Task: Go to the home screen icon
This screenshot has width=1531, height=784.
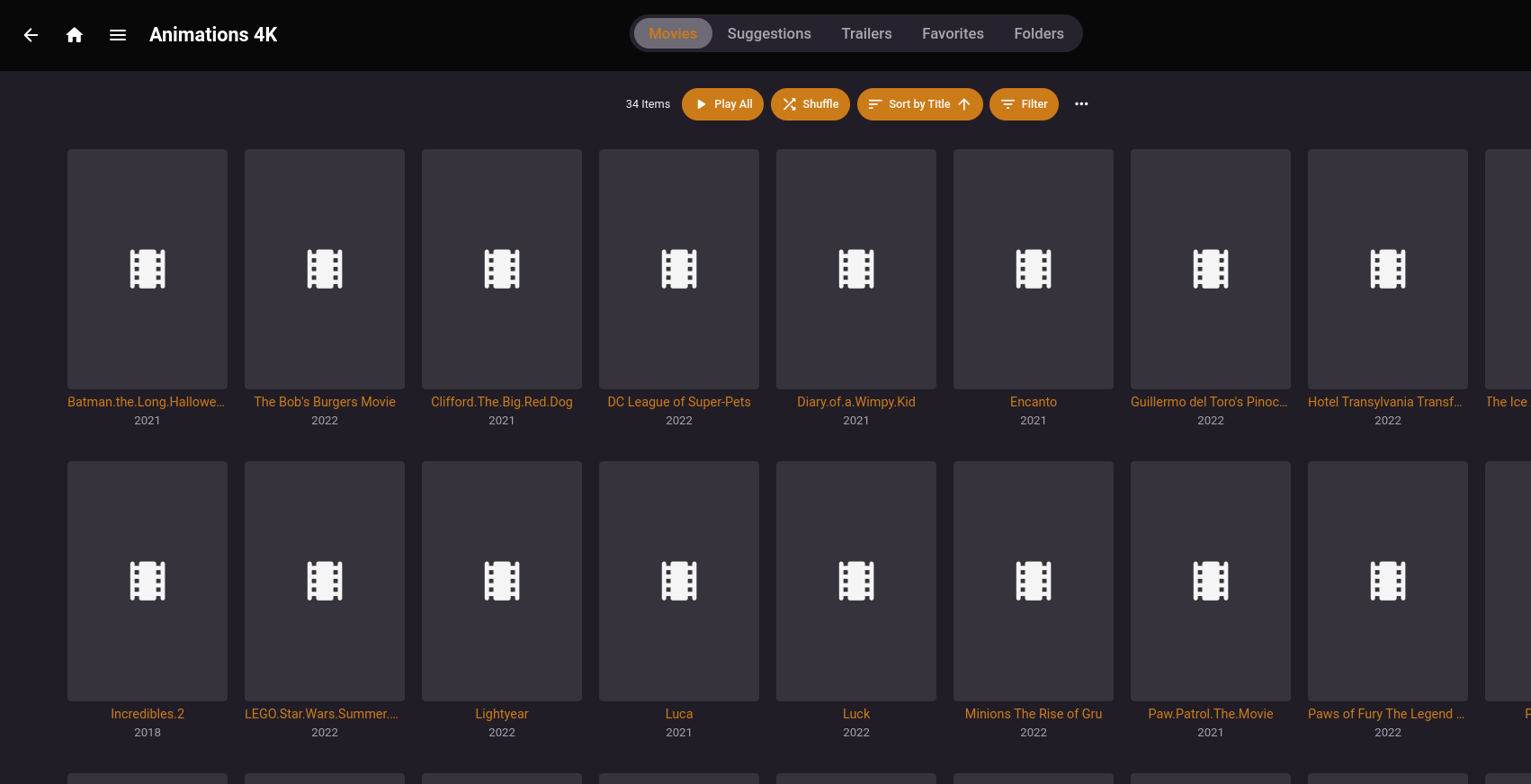Action: tap(75, 35)
